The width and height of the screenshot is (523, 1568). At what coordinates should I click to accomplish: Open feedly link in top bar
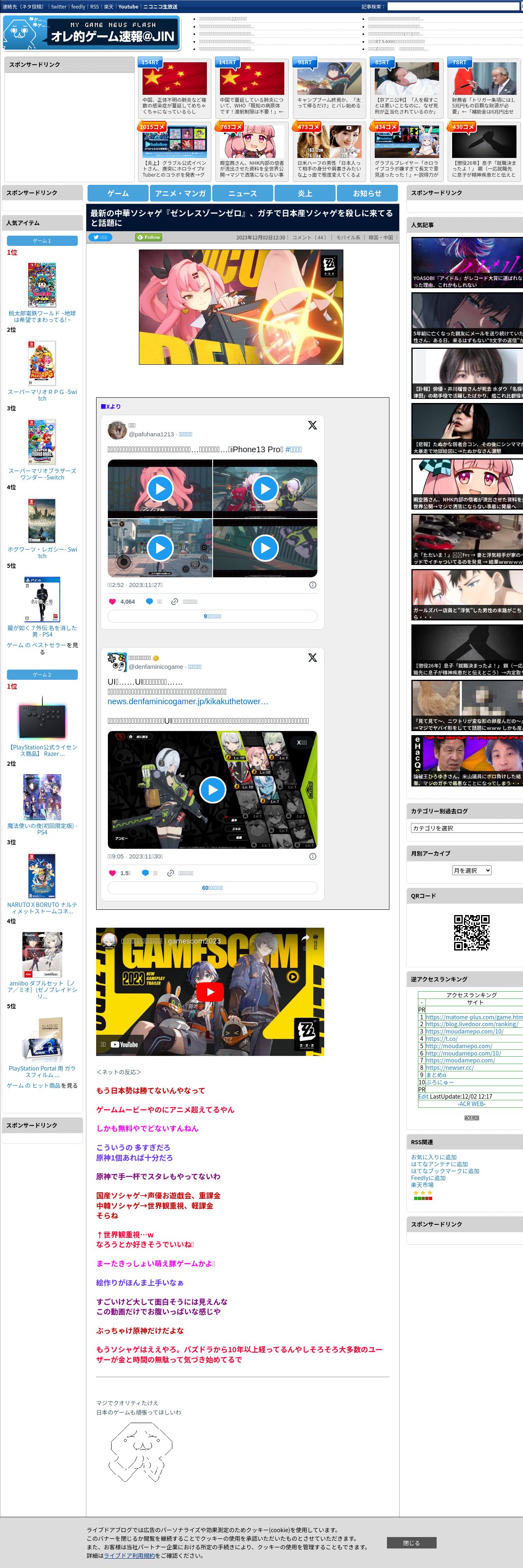coord(78,7)
